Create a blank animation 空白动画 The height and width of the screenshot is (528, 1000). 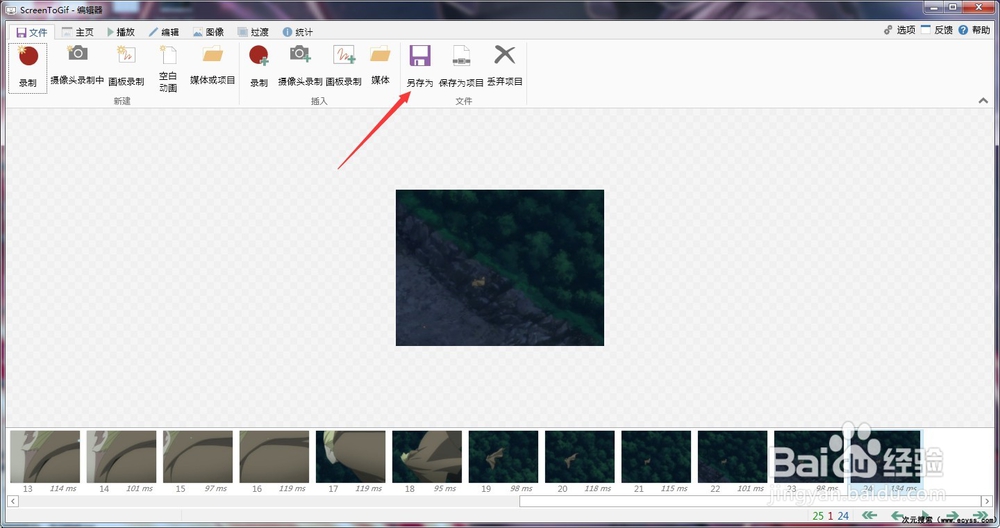[x=168, y=68]
